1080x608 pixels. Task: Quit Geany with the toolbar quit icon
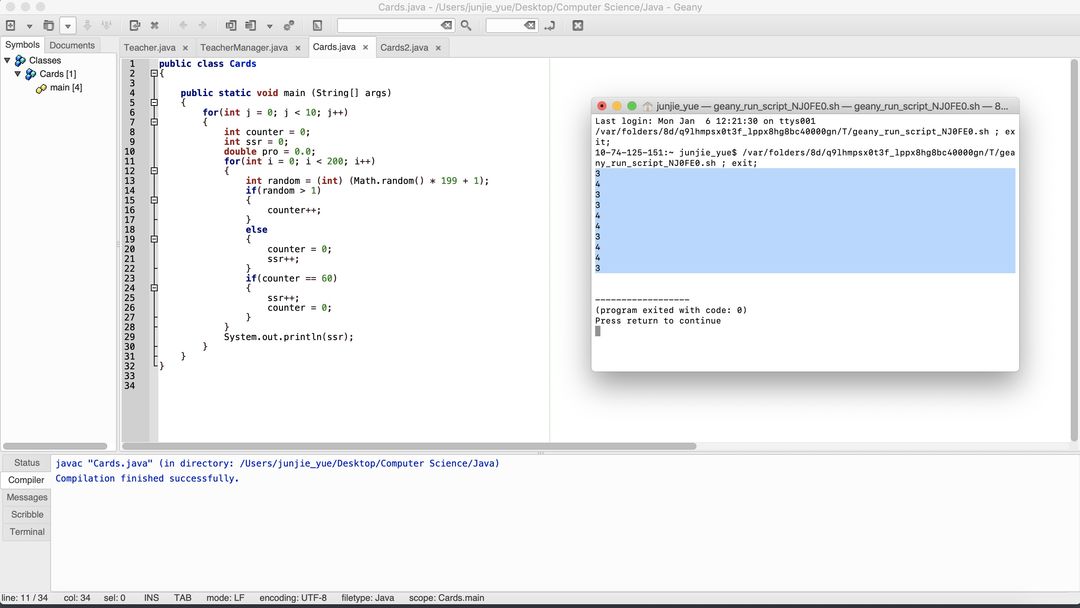click(x=578, y=25)
